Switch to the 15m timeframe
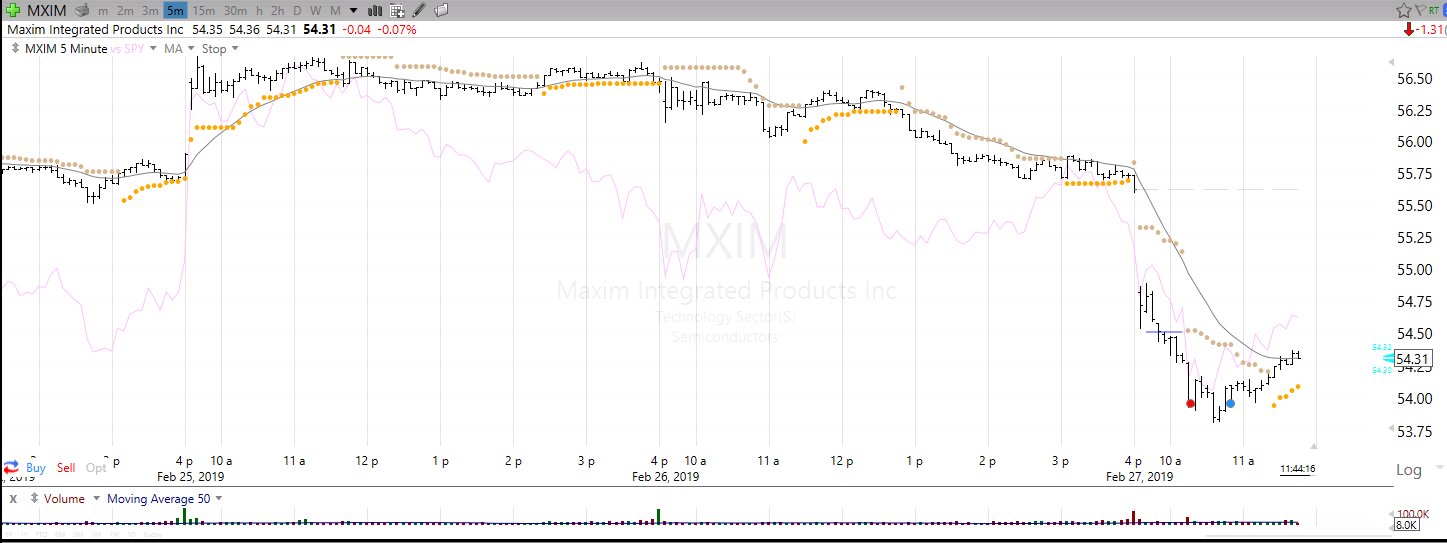Screen dimensions: 1447x543 point(203,11)
